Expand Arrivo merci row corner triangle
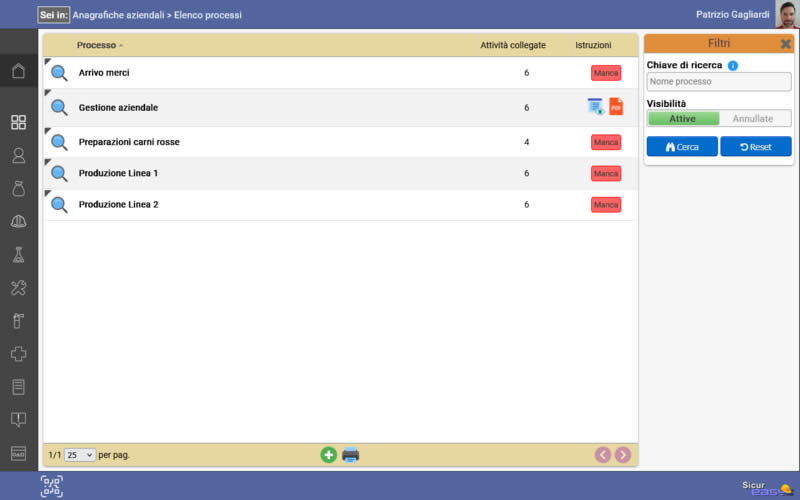800x500 pixels. (47, 61)
